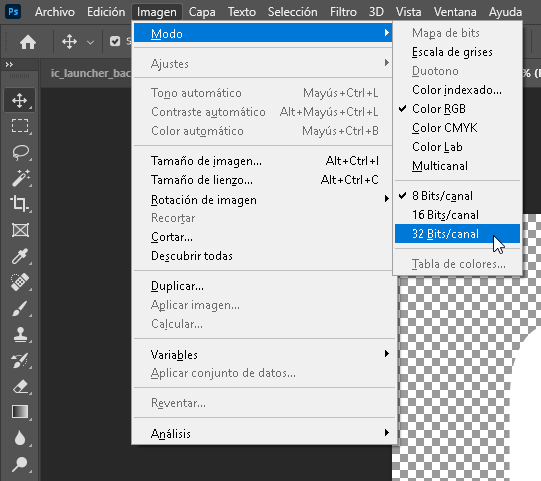Select the Dodge tool
This screenshot has height=481, width=541.
point(20,464)
